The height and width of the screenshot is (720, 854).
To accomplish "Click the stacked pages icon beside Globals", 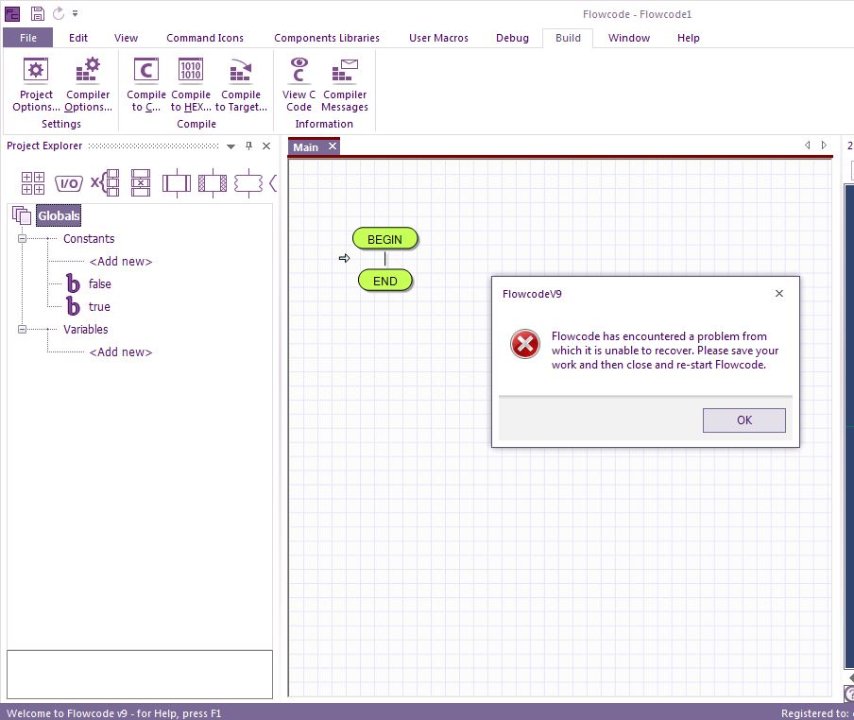I will point(22,216).
